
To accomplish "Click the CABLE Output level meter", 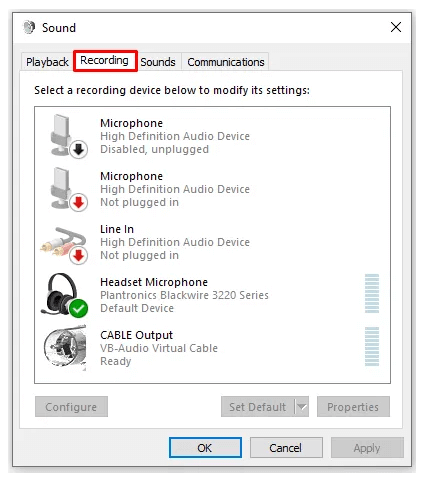I will [372, 346].
